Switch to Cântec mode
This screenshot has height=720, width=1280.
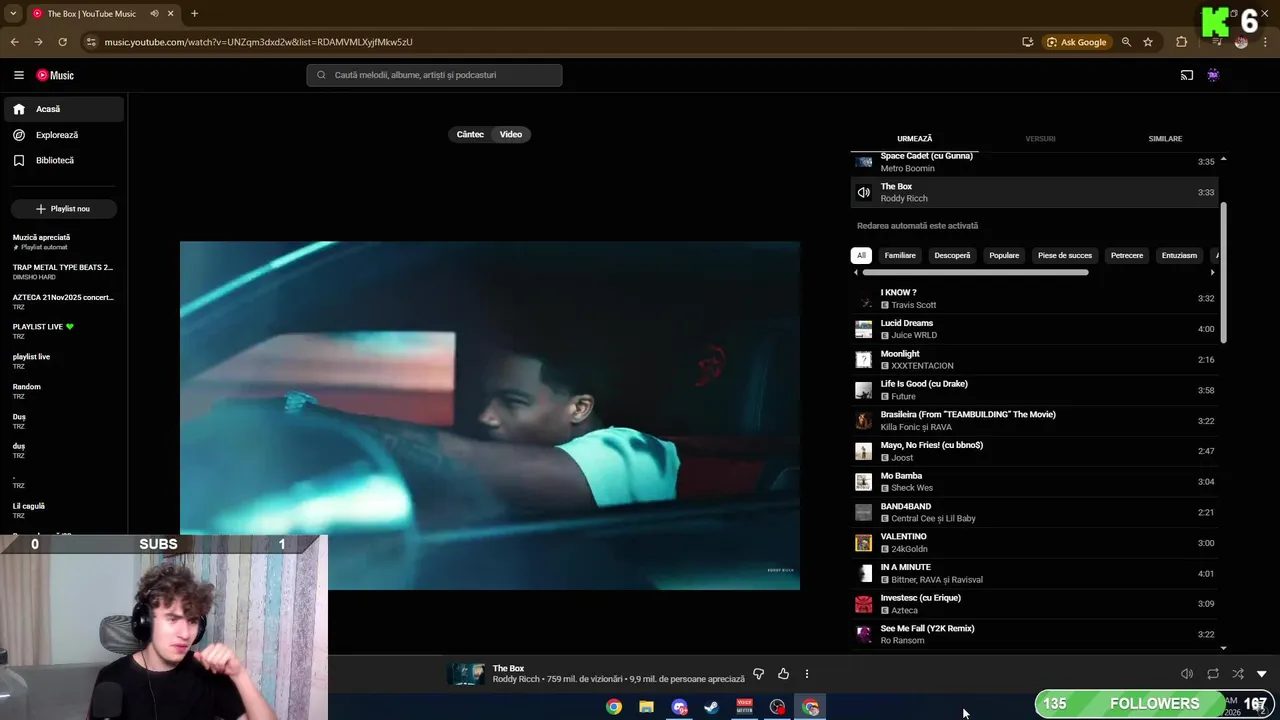click(x=470, y=134)
